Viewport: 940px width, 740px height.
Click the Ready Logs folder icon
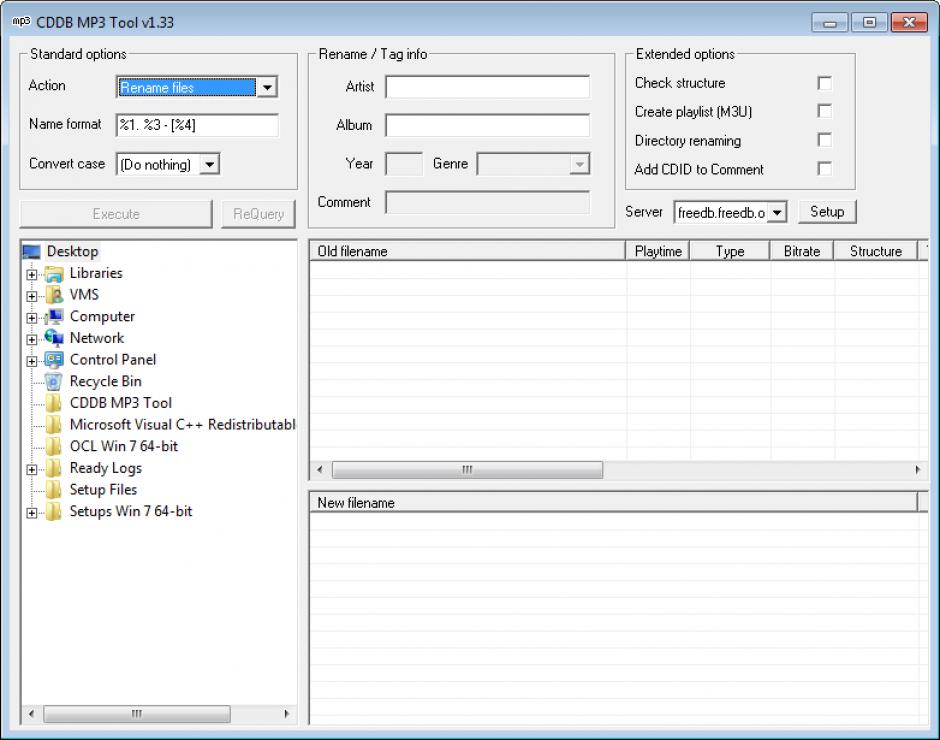point(54,468)
